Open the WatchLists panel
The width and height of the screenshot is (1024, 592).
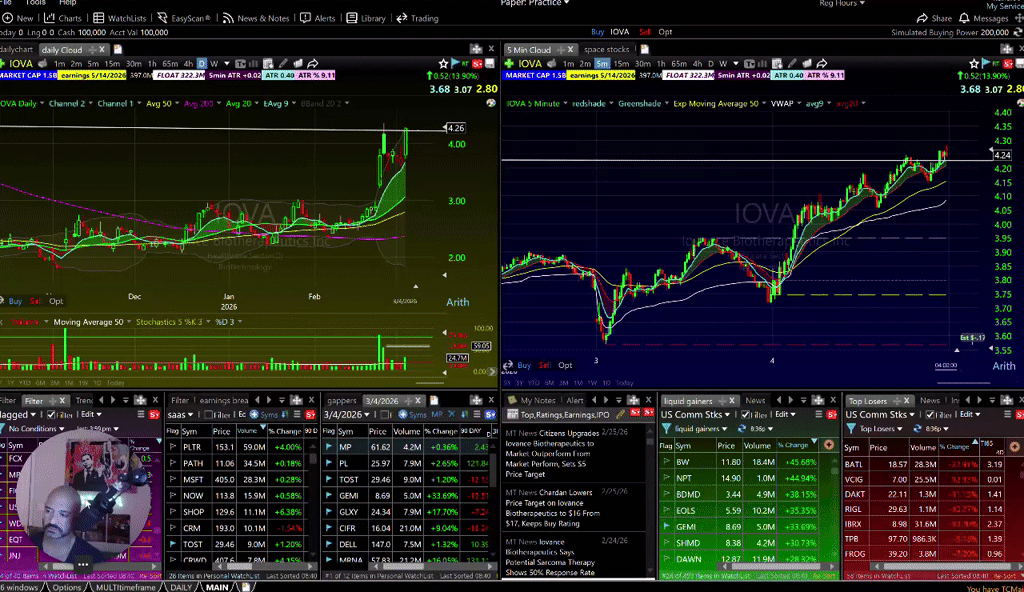coord(127,18)
